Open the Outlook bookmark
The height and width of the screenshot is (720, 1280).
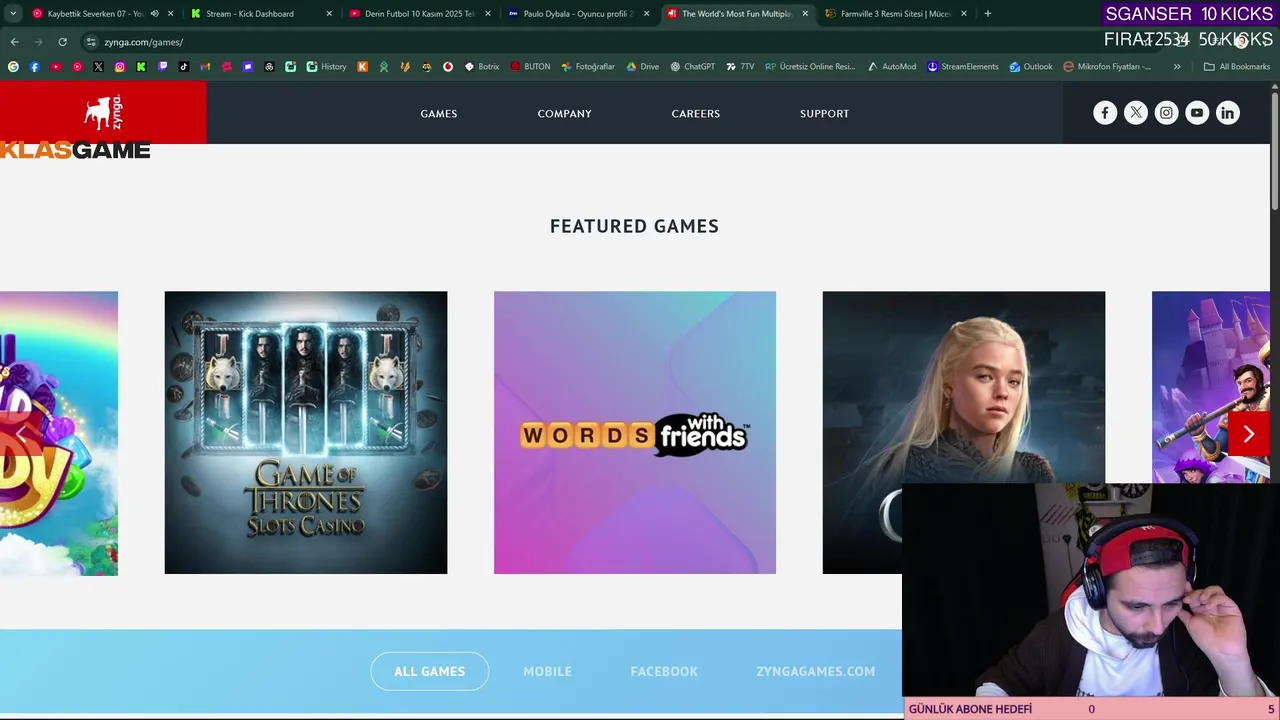pyautogui.click(x=1030, y=67)
